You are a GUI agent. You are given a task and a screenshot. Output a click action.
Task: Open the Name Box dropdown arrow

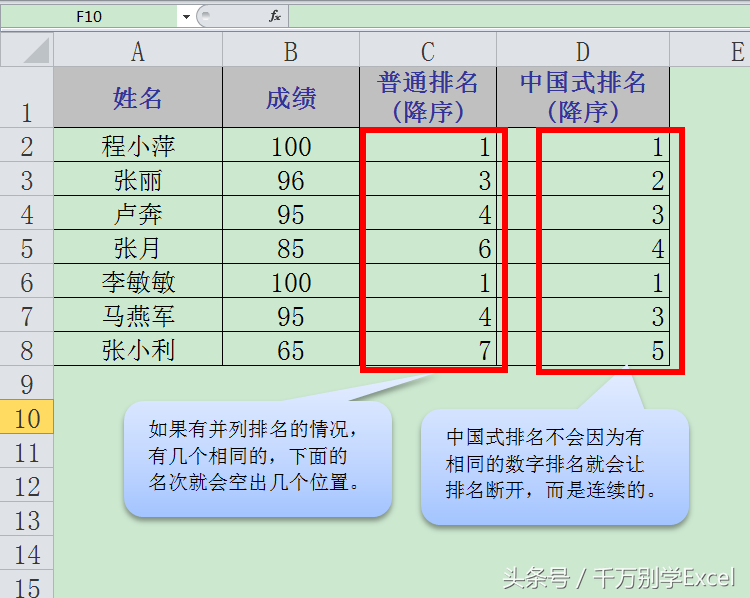pos(186,17)
